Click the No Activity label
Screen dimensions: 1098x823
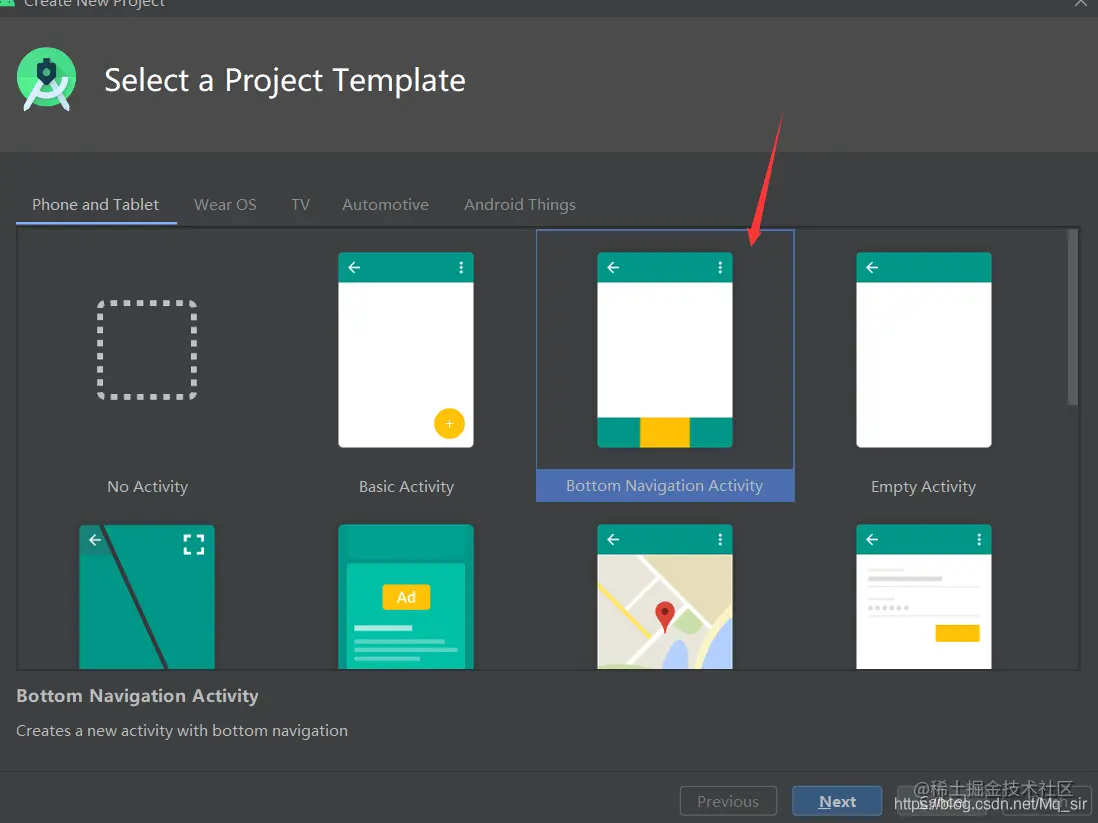click(x=148, y=487)
